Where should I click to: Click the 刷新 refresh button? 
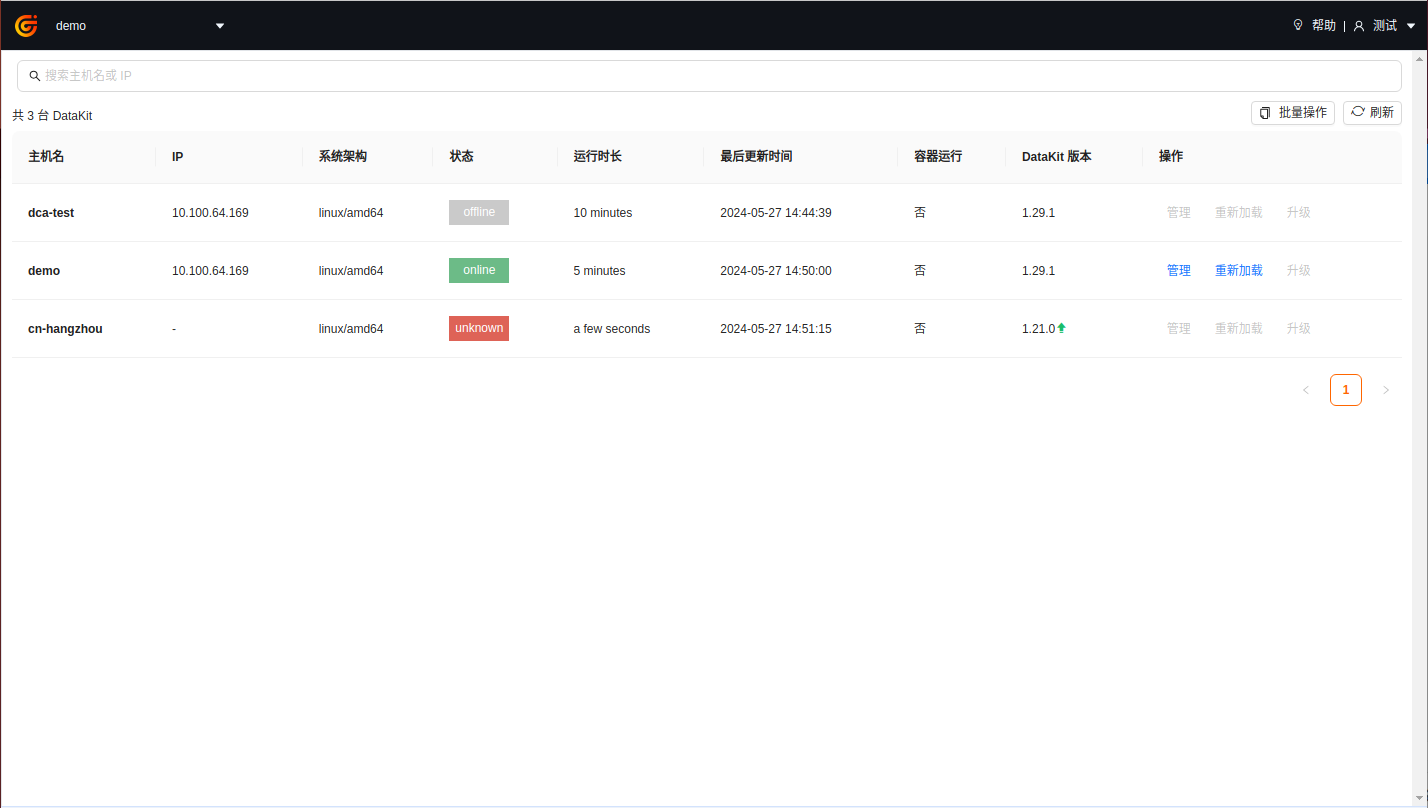(1372, 113)
